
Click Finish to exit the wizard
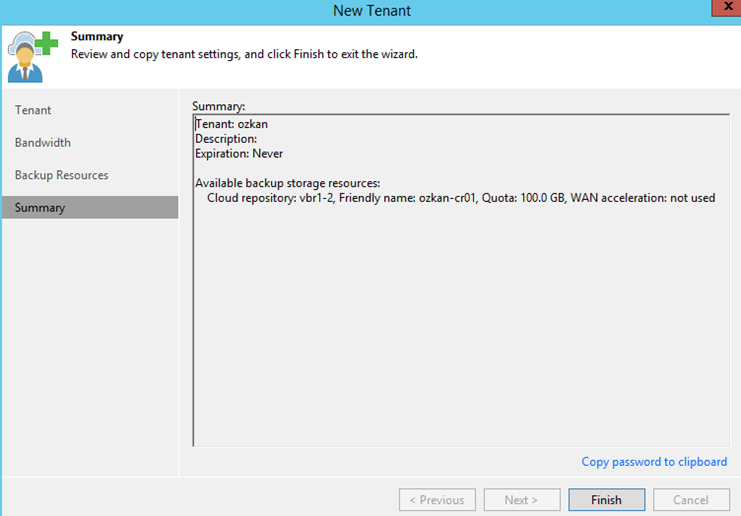click(x=606, y=499)
